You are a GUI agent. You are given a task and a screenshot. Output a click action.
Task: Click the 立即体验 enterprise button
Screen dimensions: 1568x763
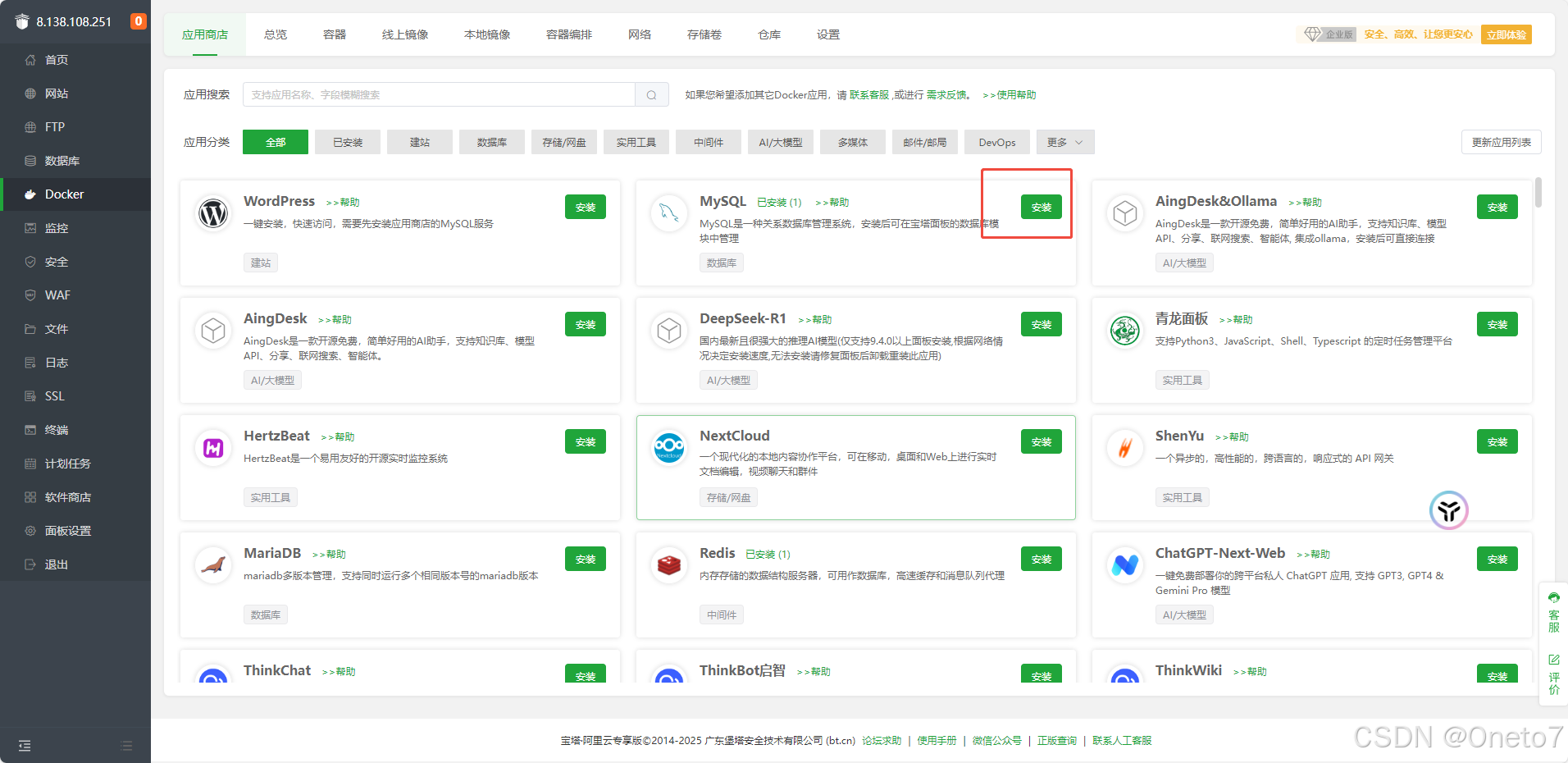[1506, 34]
